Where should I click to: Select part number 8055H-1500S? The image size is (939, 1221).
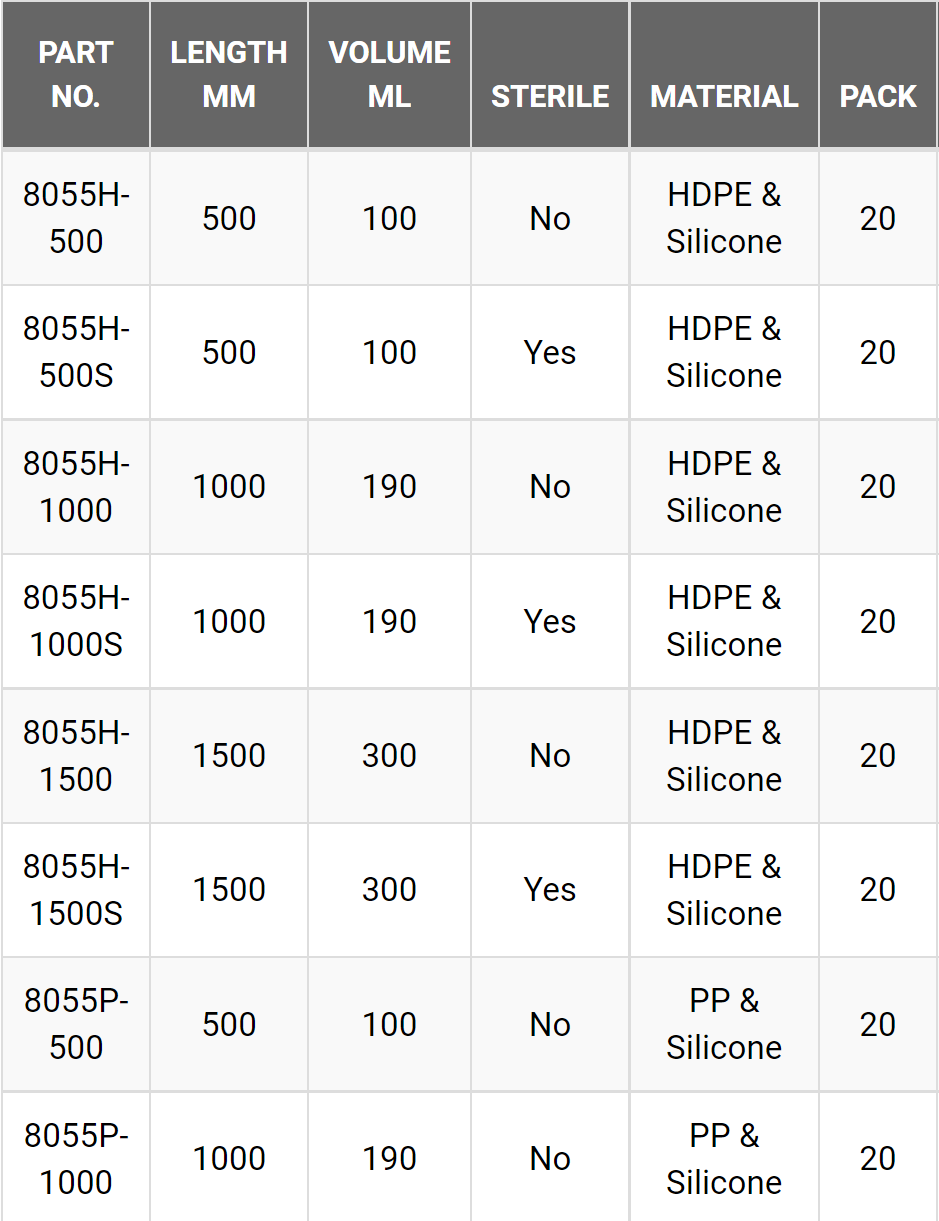click(x=76, y=889)
